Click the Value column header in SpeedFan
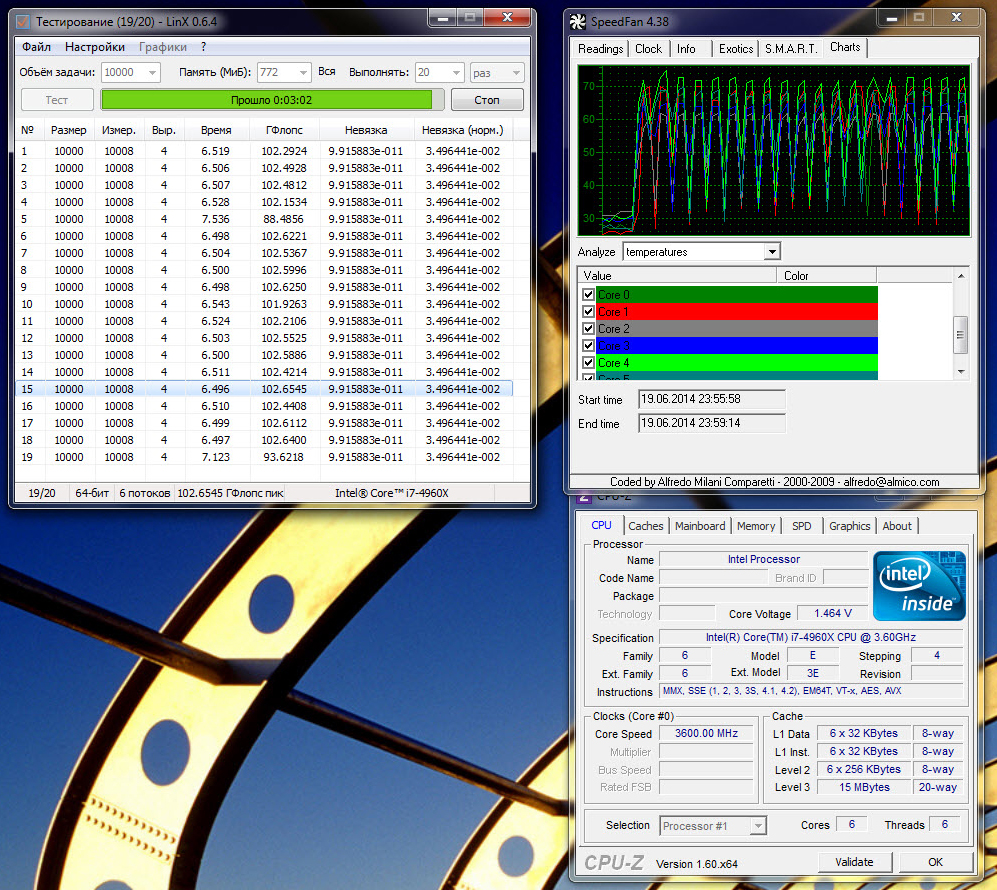 click(x=677, y=276)
